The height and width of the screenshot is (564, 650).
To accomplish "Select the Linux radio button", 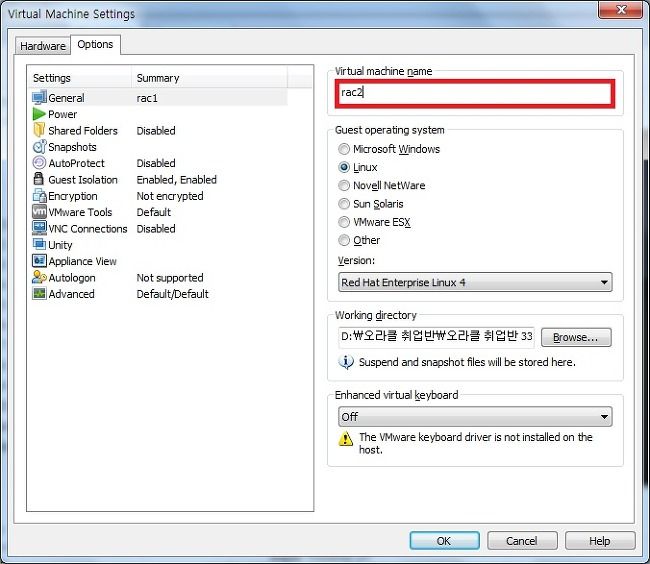I will coord(344,167).
